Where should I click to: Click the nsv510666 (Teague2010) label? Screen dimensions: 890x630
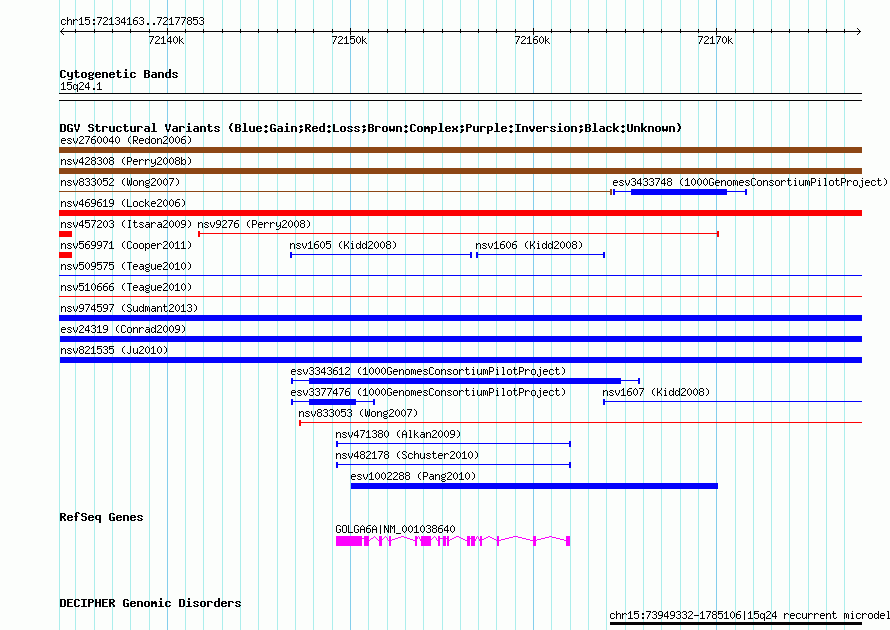point(126,287)
